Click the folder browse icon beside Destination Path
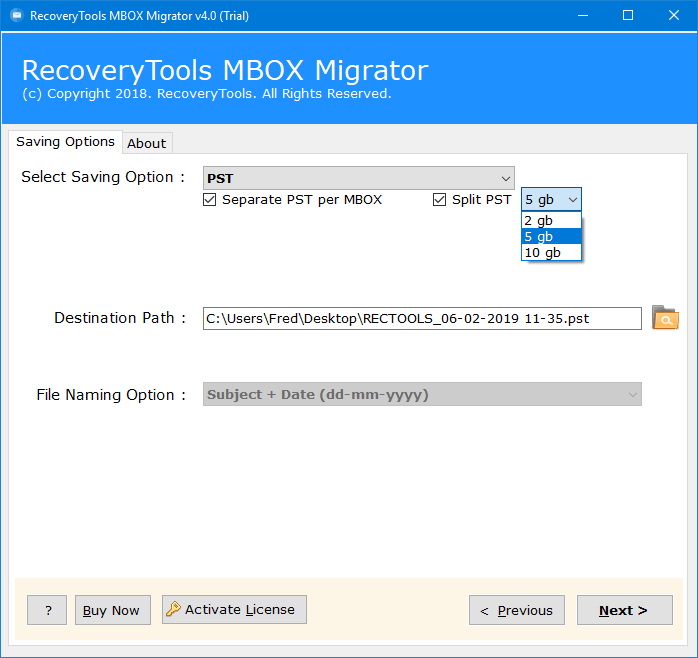The height and width of the screenshot is (658, 698). coord(665,318)
